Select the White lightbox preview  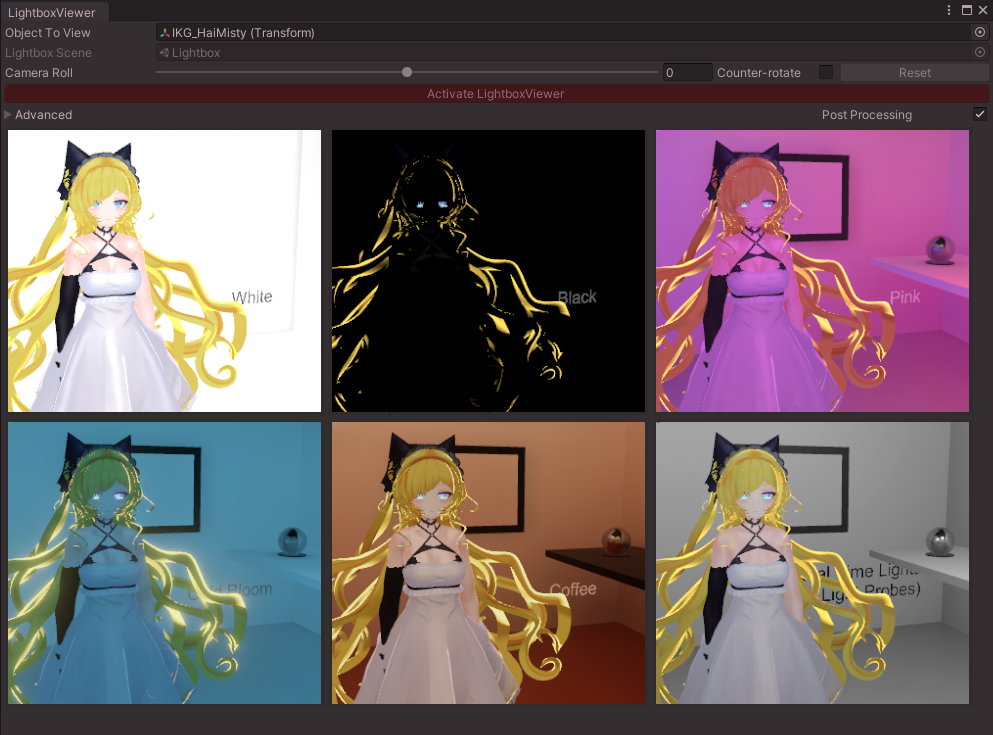point(164,270)
